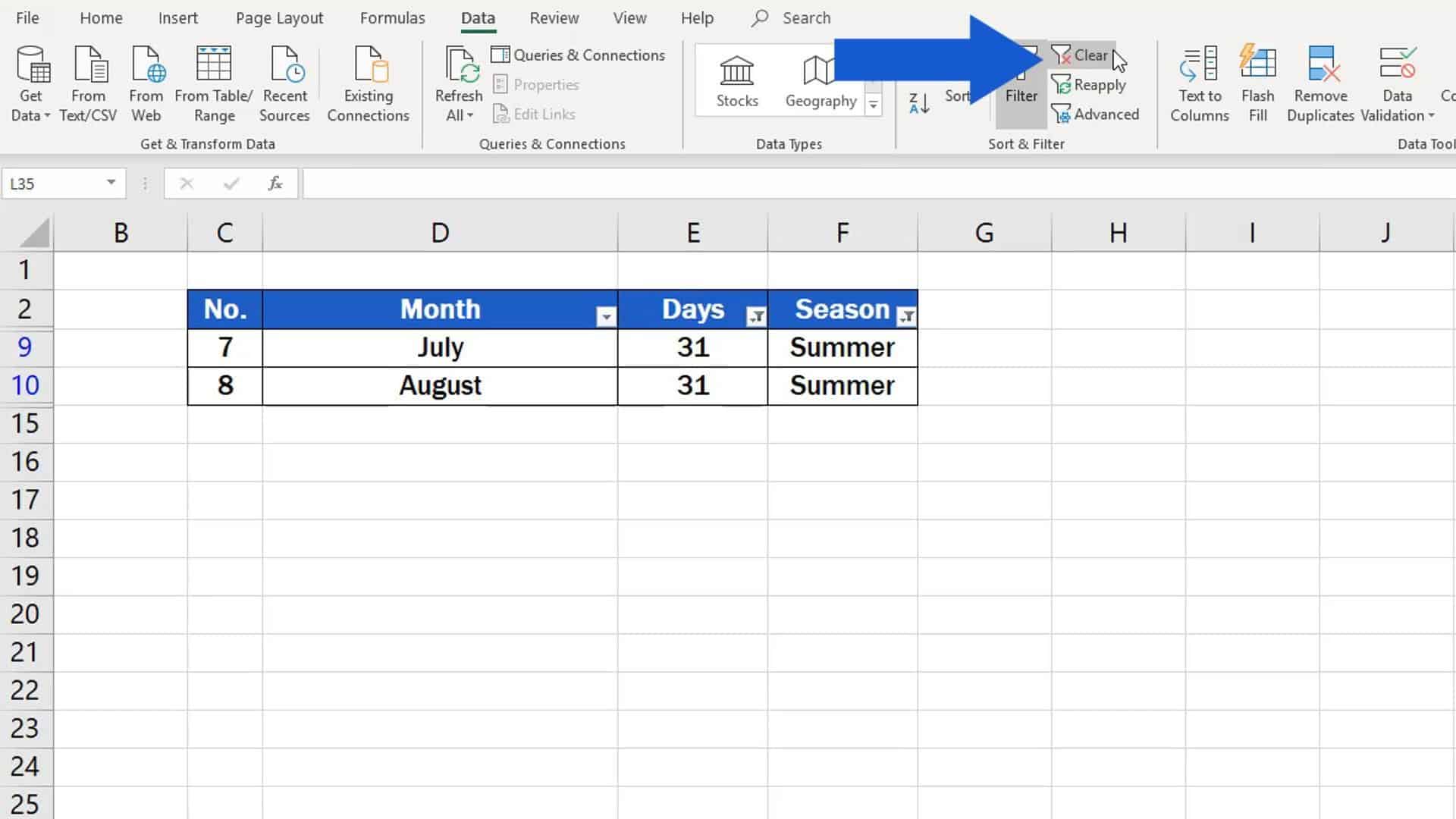Open the File tab

27,18
